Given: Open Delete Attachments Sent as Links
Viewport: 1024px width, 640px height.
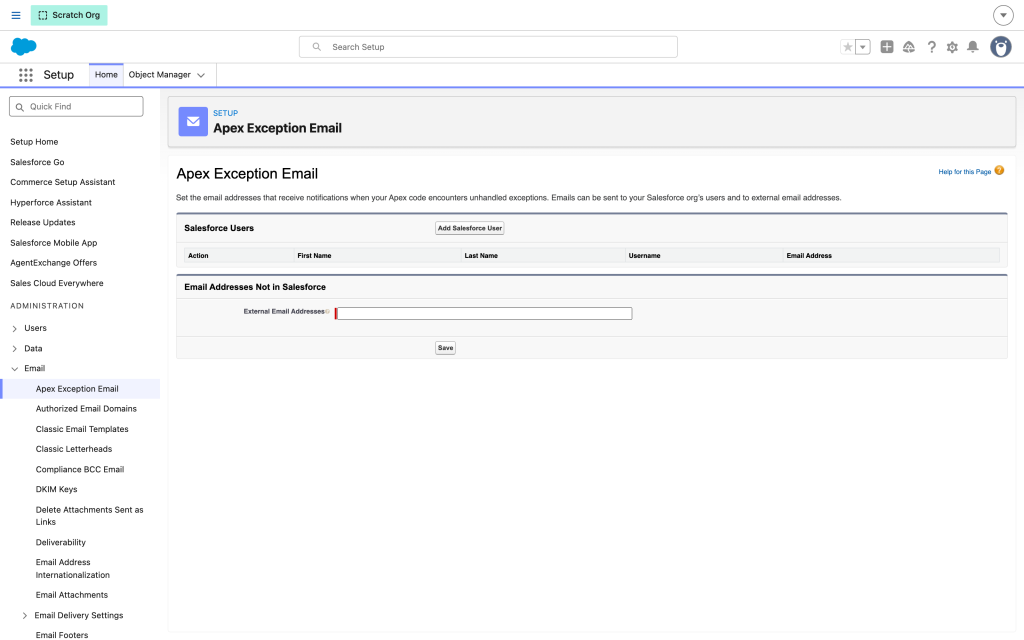Looking at the screenshot, I should coord(89,516).
